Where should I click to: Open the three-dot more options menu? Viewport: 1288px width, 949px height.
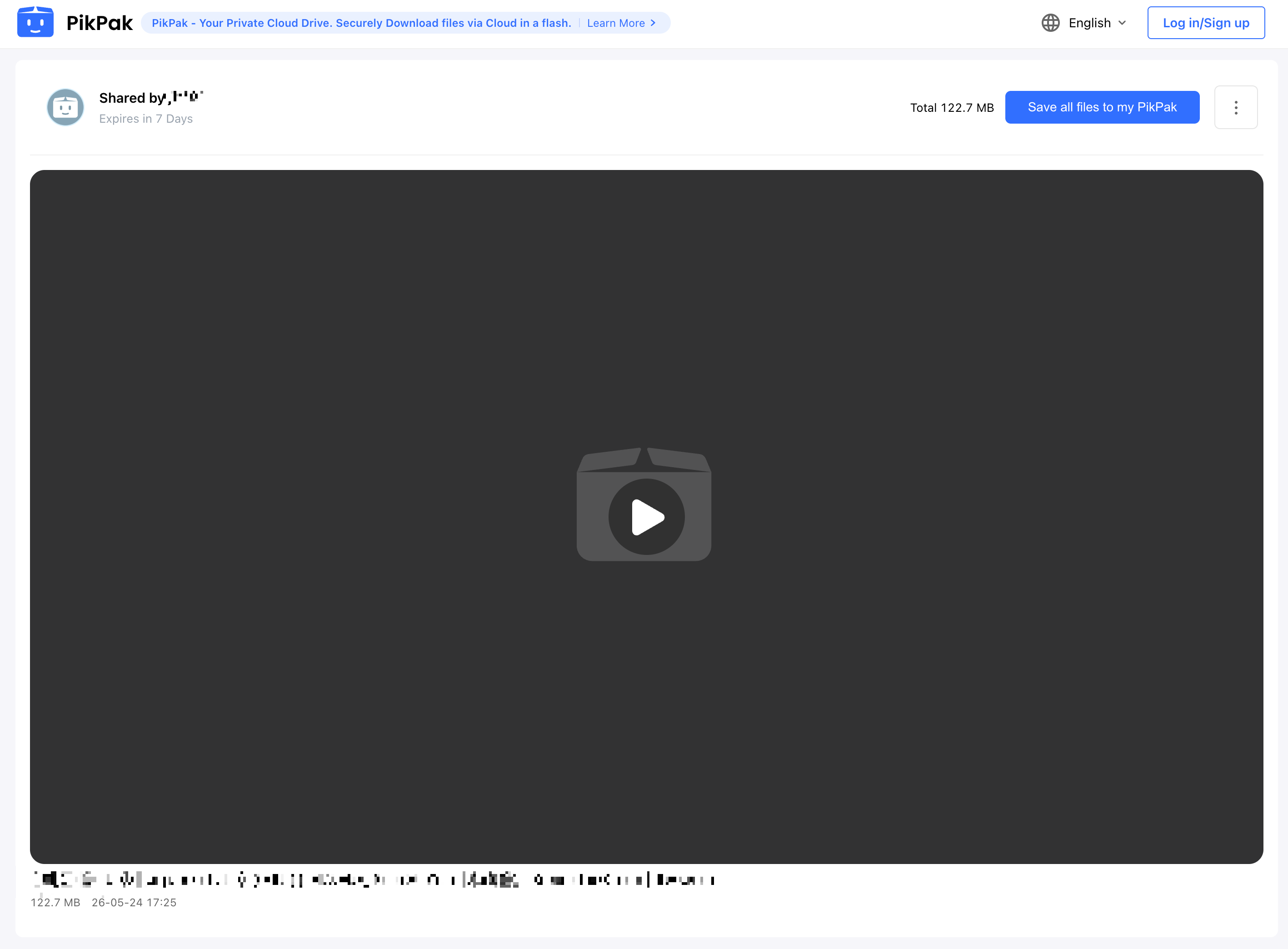pos(1236,107)
